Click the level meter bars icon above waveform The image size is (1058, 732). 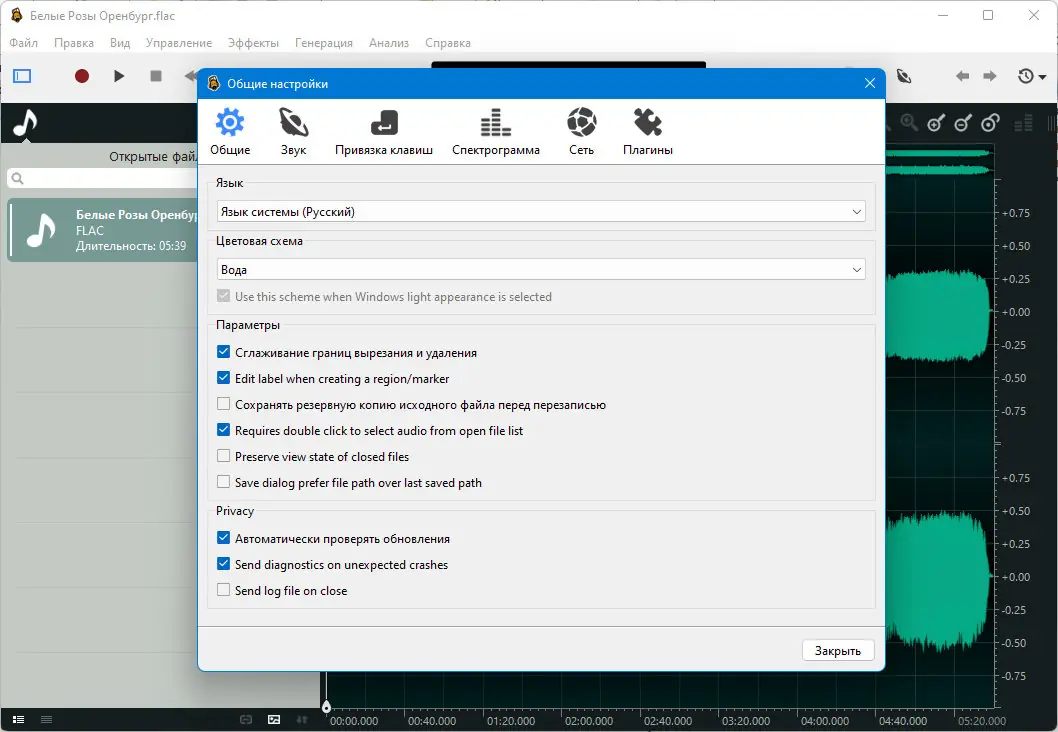(1024, 123)
